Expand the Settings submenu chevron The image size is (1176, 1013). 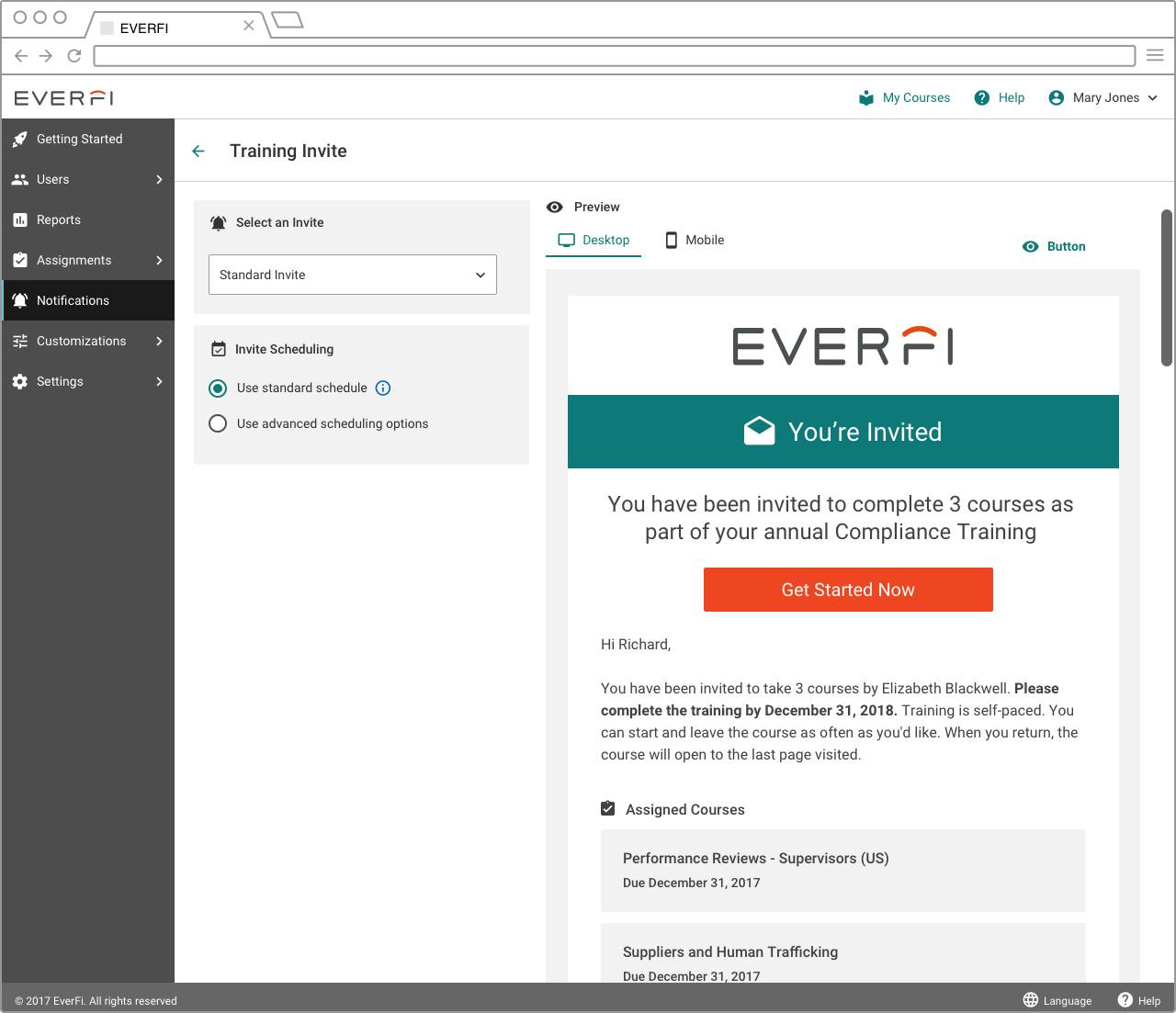pyautogui.click(x=159, y=381)
